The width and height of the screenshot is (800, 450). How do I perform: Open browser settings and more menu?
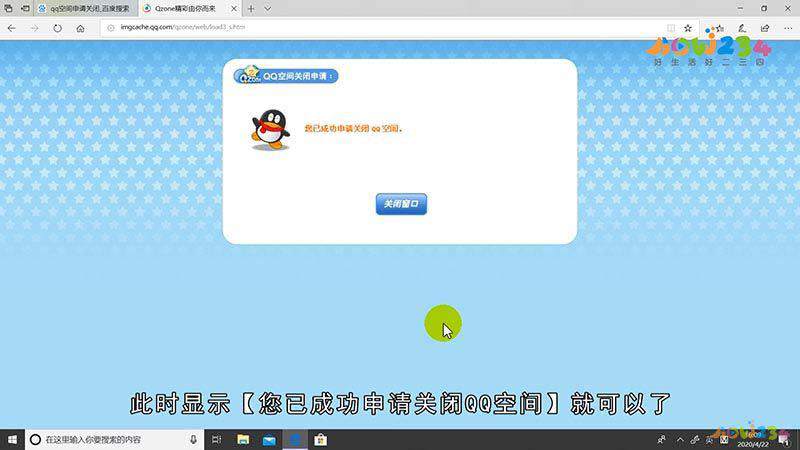click(788, 29)
